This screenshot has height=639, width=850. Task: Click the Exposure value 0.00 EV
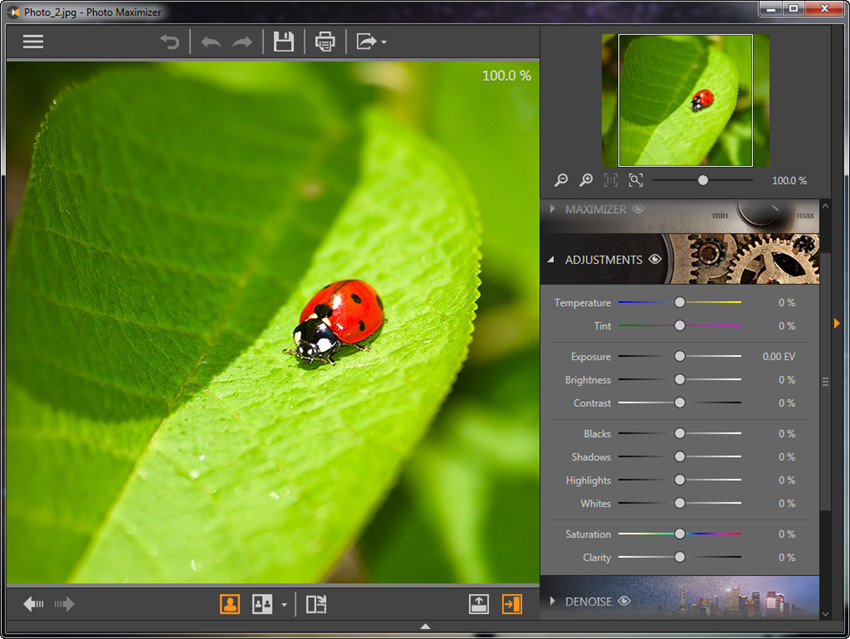point(778,357)
